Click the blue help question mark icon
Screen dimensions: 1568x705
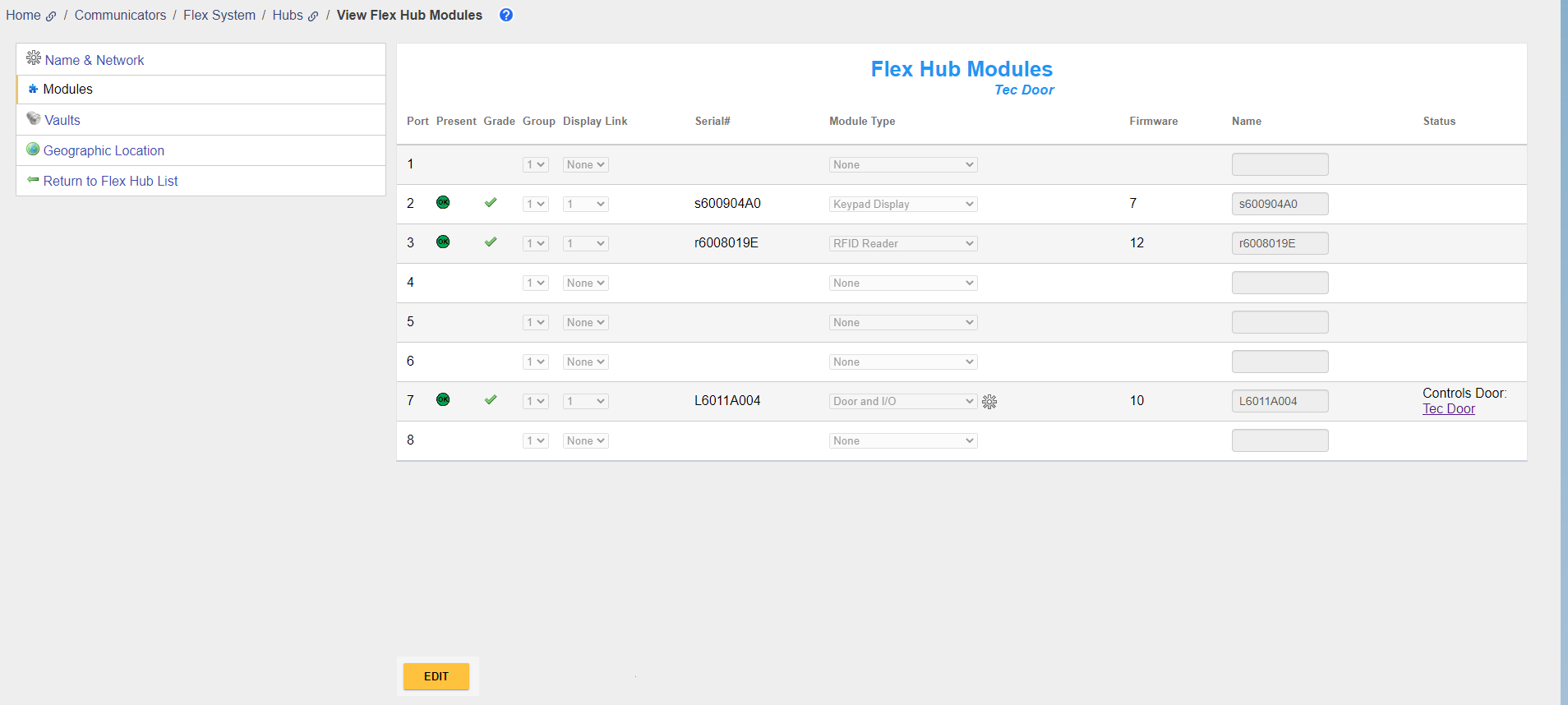point(506,15)
